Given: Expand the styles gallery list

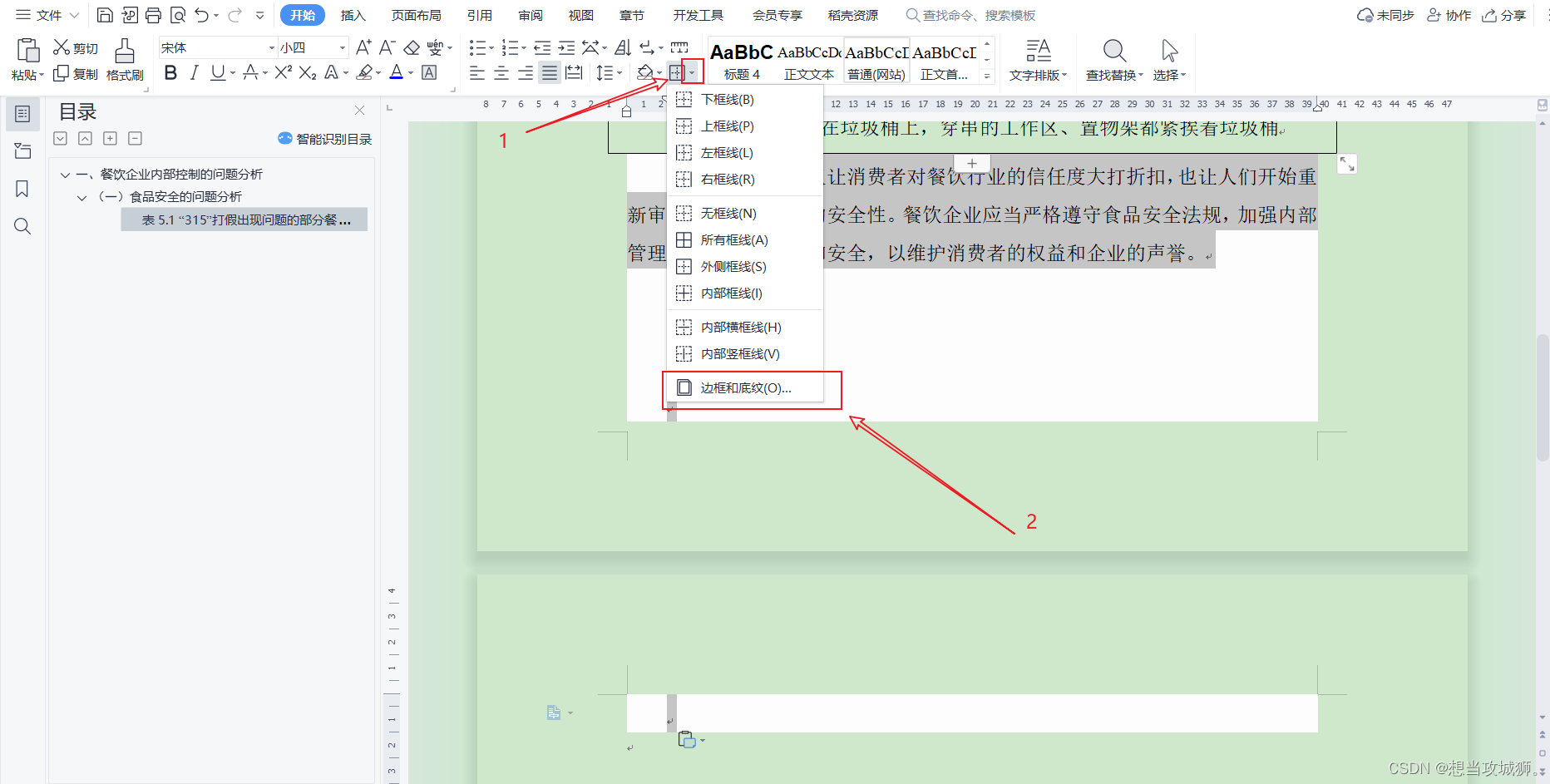Looking at the screenshot, I should pyautogui.click(x=987, y=76).
